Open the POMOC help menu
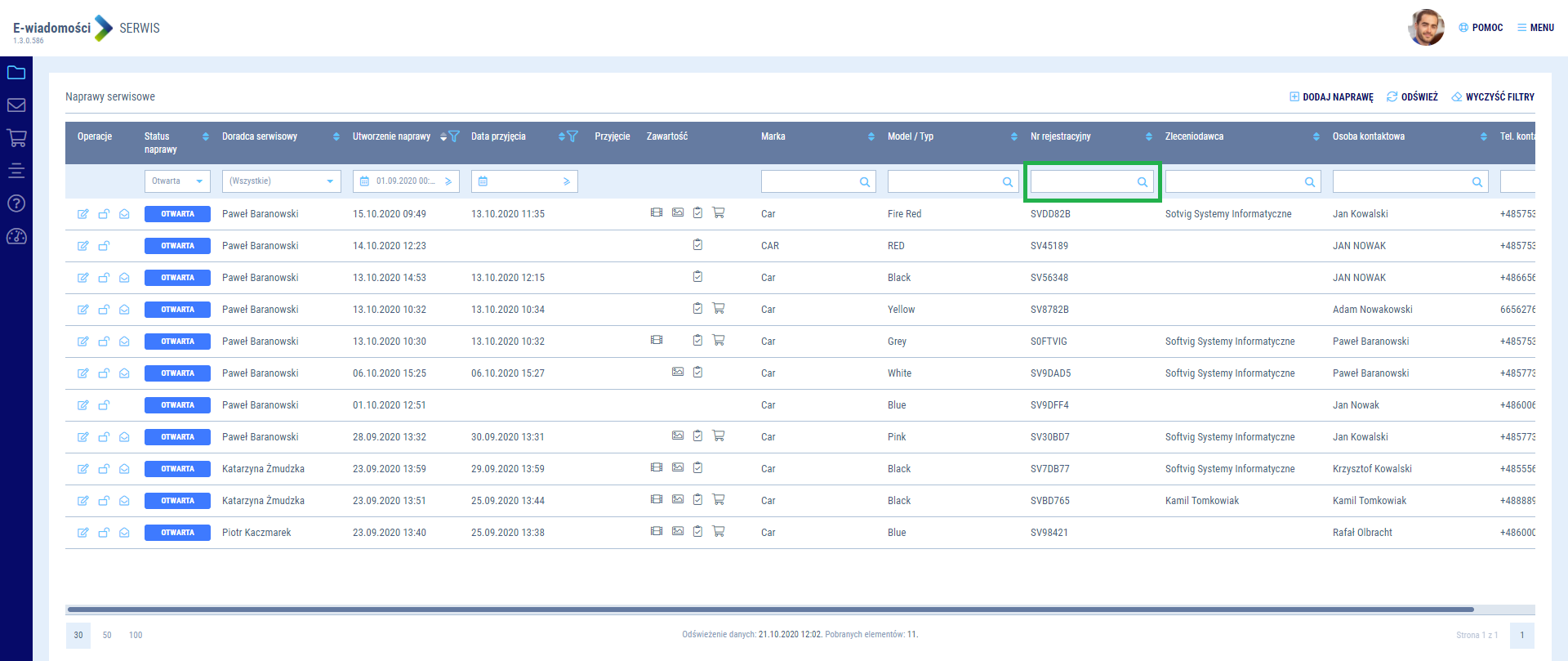 click(1481, 28)
